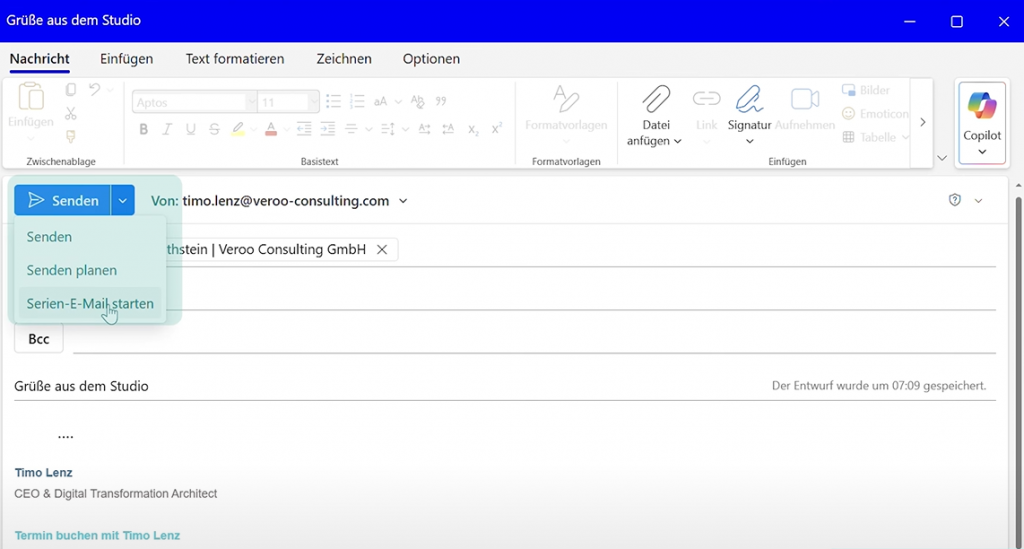1024x549 pixels.
Task: Click the Emoticon smiley button
Action: pyautogui.click(x=875, y=114)
